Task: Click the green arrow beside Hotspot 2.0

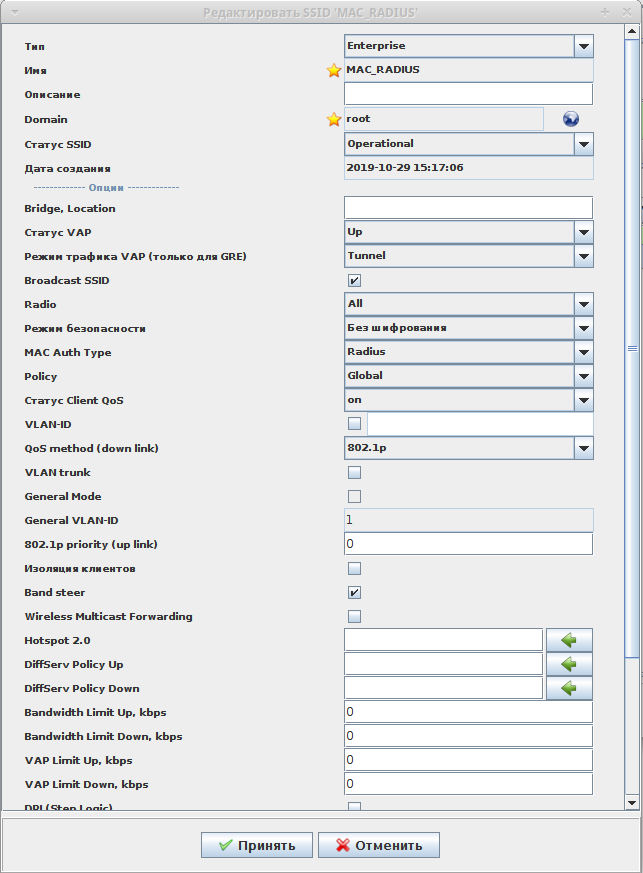Action: pyautogui.click(x=569, y=640)
